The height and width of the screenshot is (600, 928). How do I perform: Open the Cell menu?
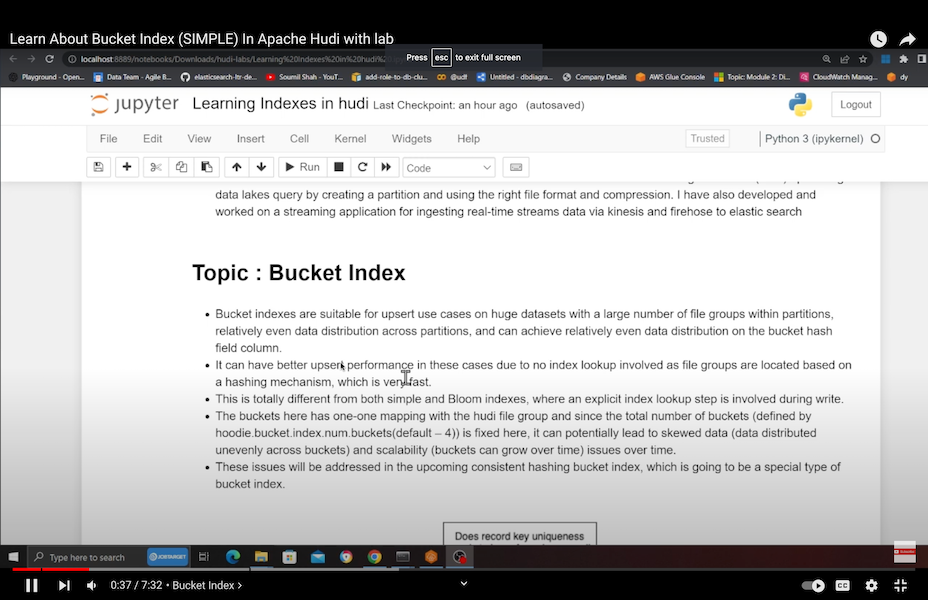(299, 139)
